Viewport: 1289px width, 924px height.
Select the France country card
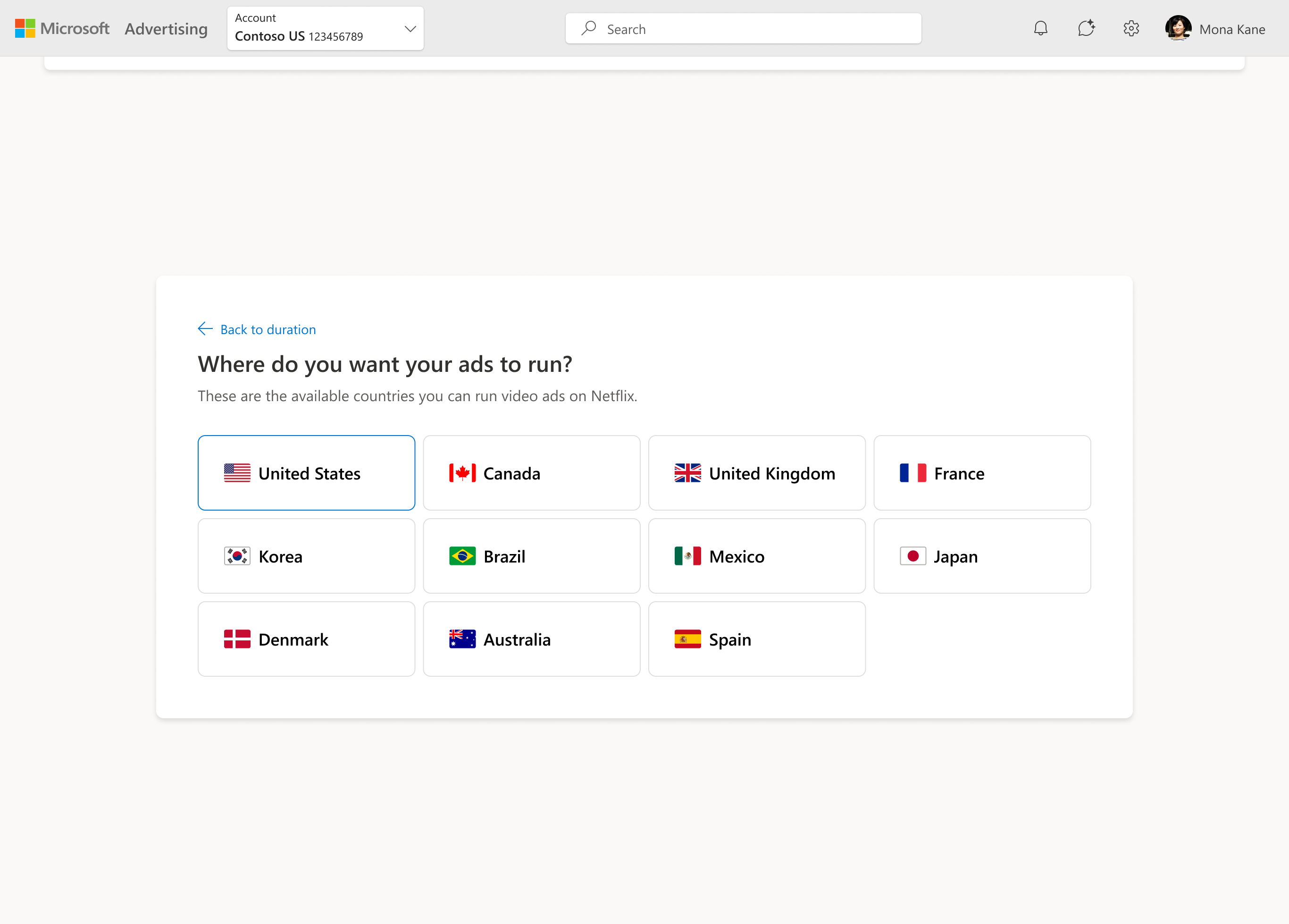(x=982, y=473)
